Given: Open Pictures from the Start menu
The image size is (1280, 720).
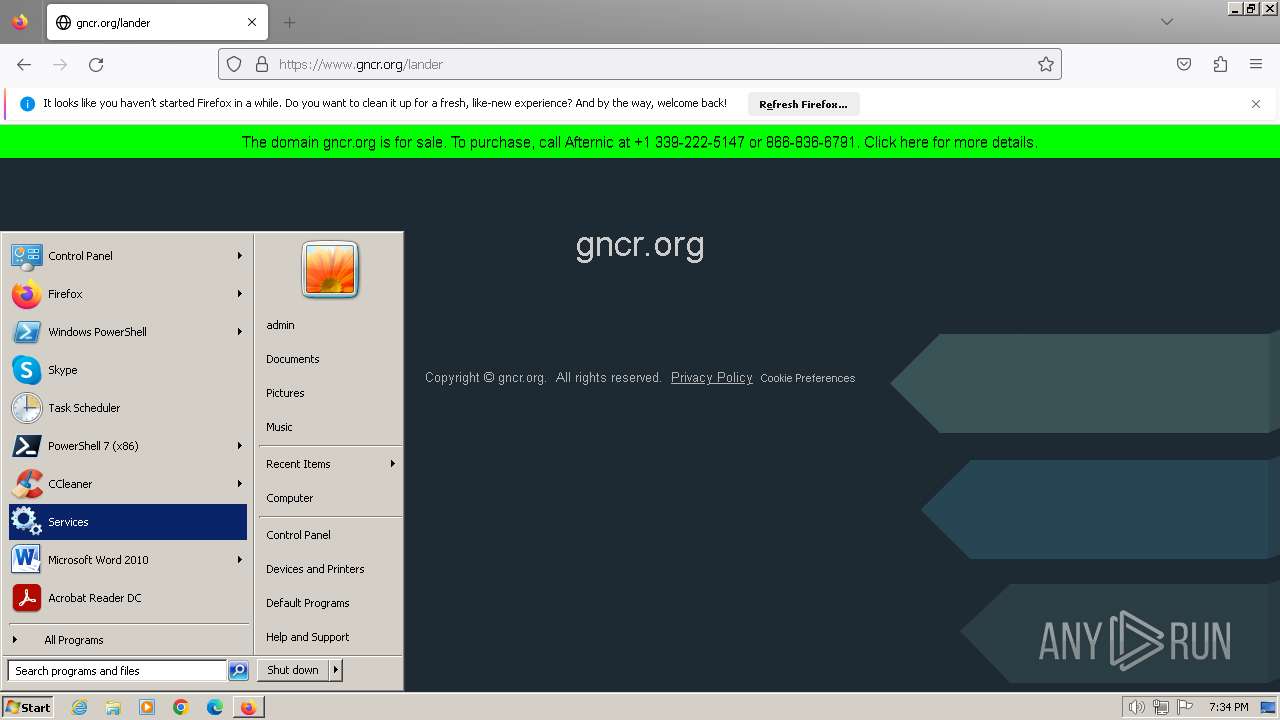Looking at the screenshot, I should pyautogui.click(x=285, y=393).
